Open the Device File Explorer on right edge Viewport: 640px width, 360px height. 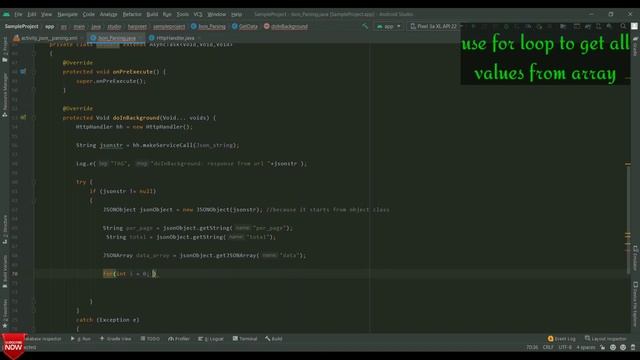pos(636,303)
